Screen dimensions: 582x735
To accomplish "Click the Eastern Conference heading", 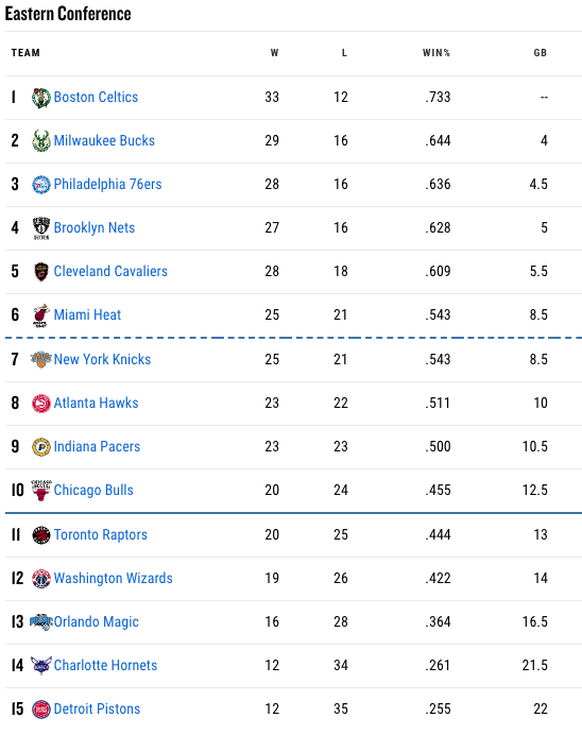I will click(68, 14).
